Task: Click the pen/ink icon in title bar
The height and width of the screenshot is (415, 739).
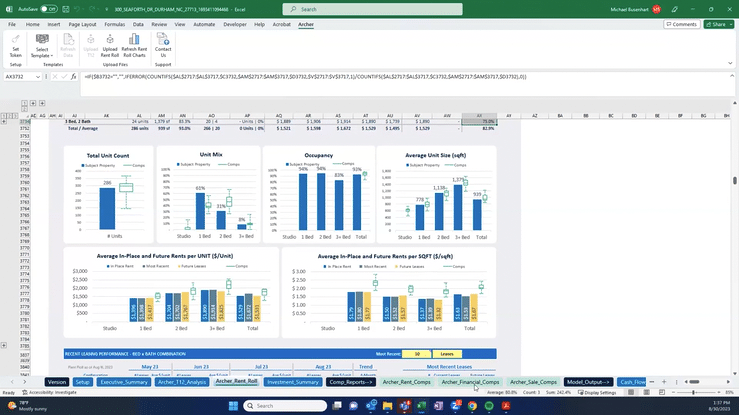Action: coord(675,9)
